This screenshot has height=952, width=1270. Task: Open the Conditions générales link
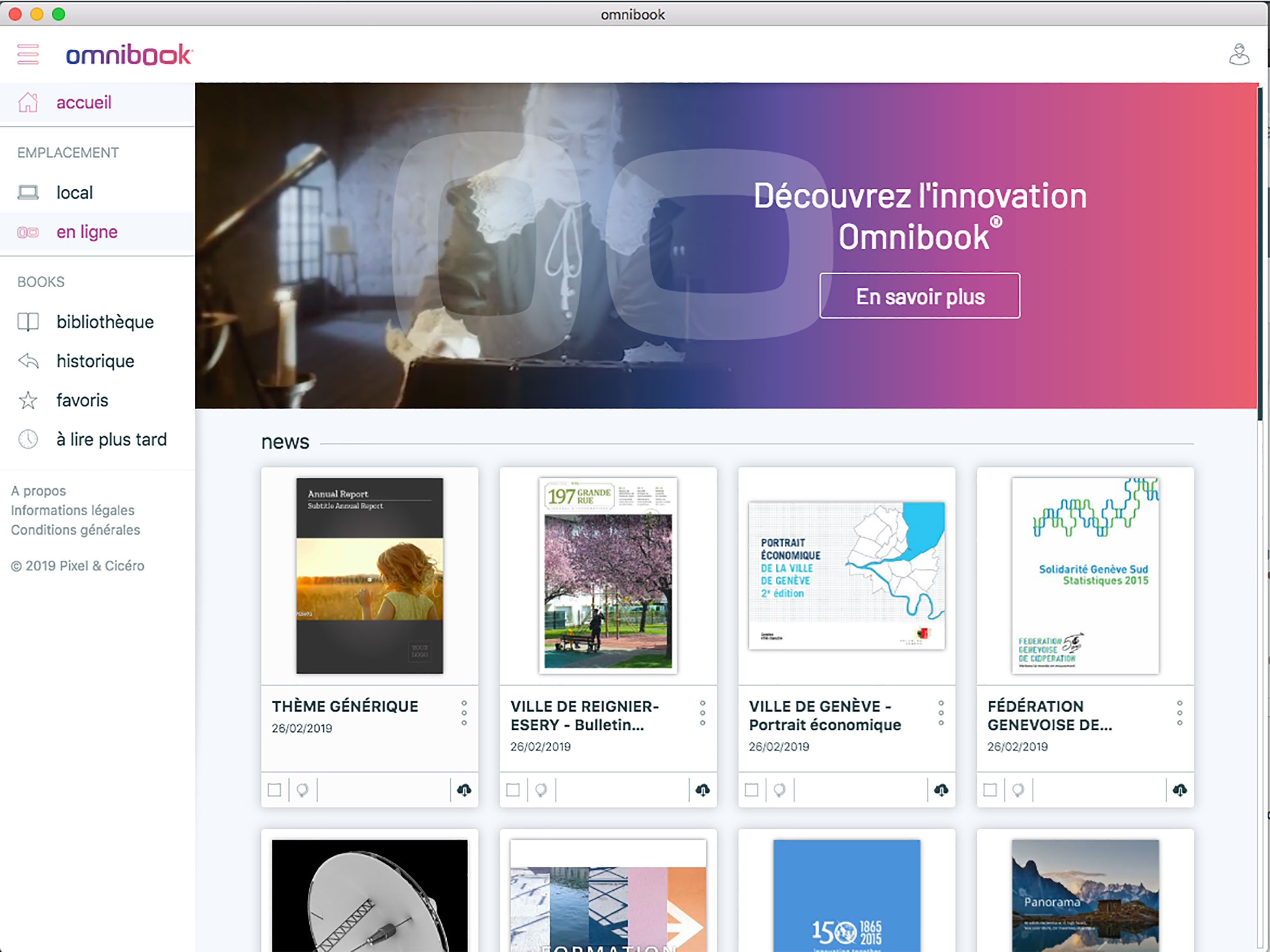75,530
